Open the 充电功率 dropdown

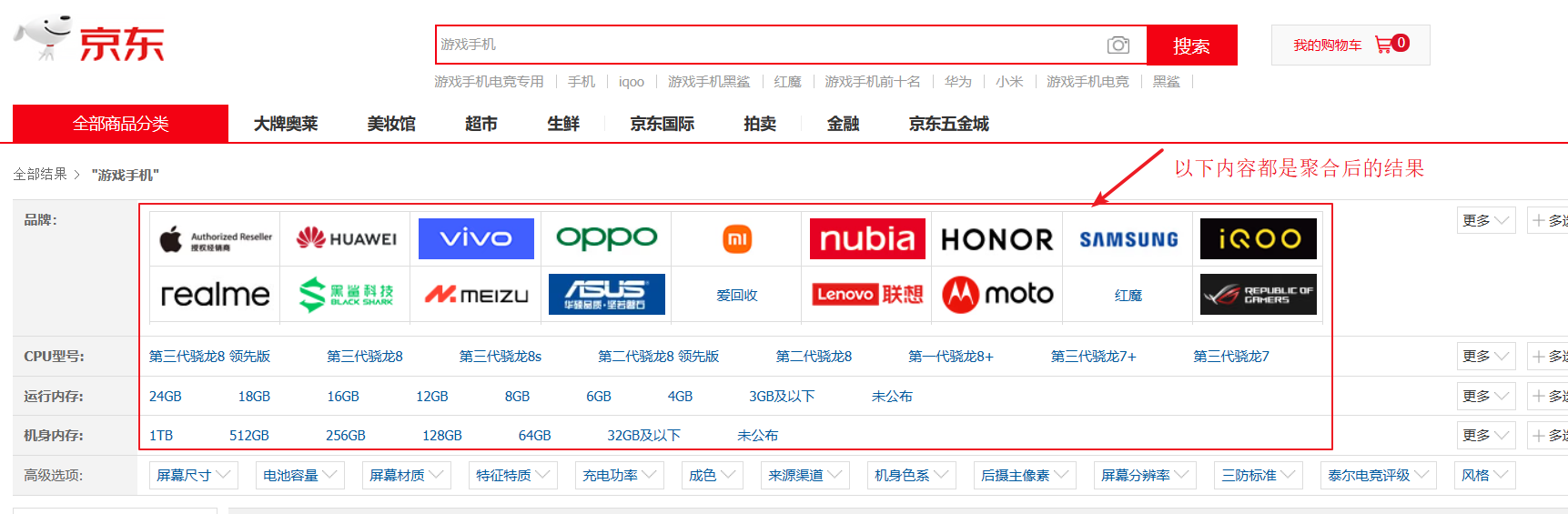pyautogui.click(x=620, y=475)
